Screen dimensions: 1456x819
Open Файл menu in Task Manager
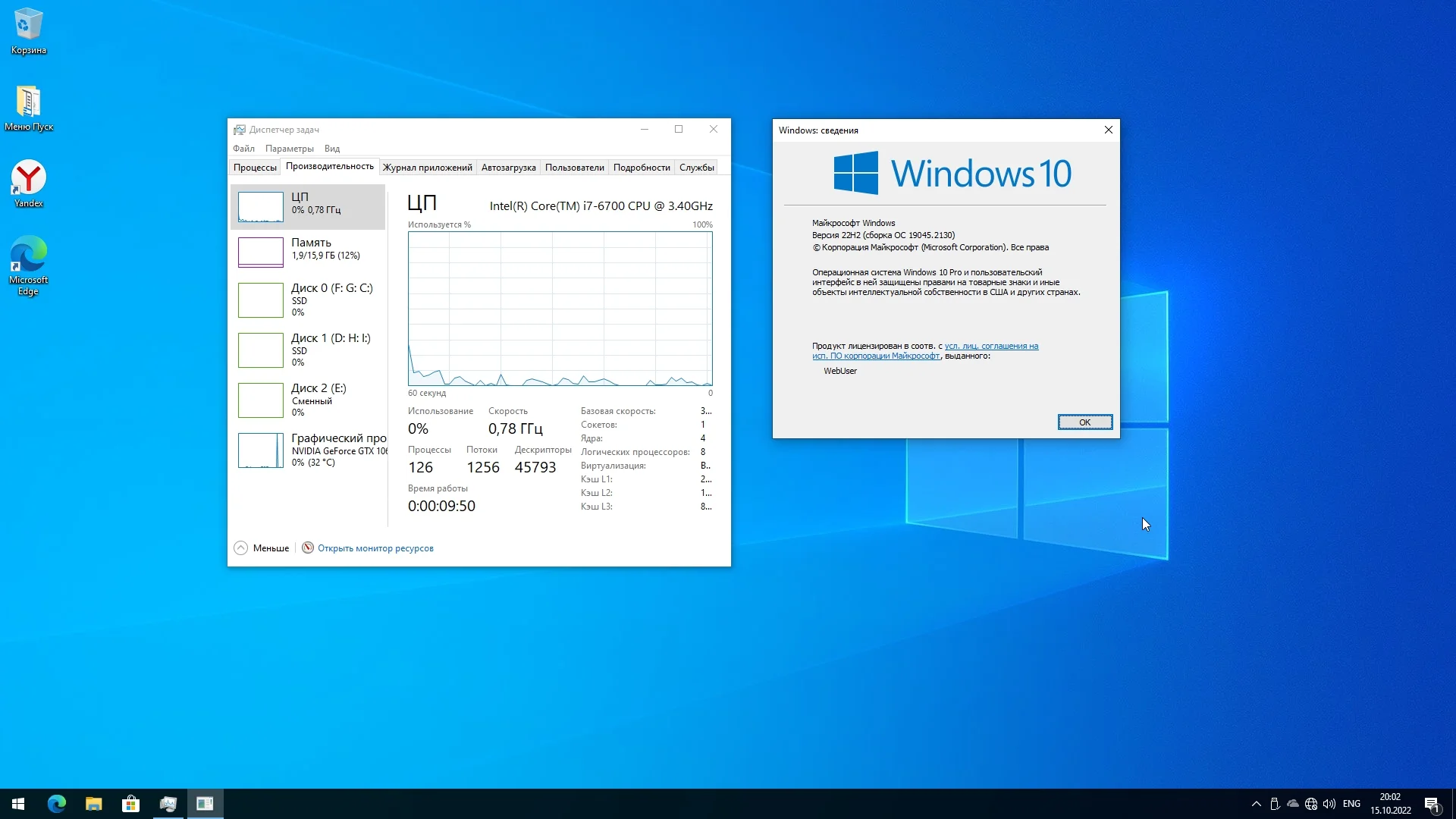pos(243,149)
